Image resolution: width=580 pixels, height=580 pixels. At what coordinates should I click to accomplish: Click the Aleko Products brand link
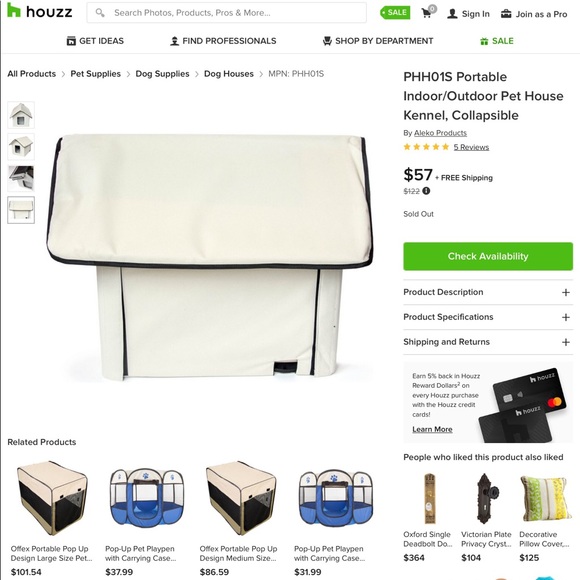[x=440, y=133]
